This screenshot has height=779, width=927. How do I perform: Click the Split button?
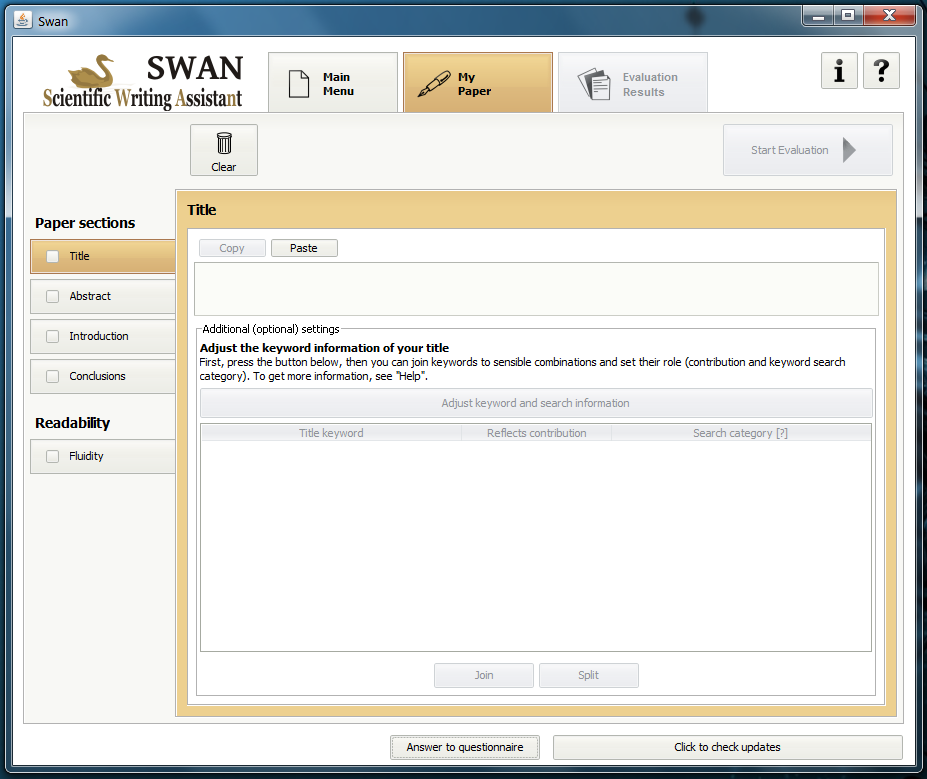(x=588, y=675)
